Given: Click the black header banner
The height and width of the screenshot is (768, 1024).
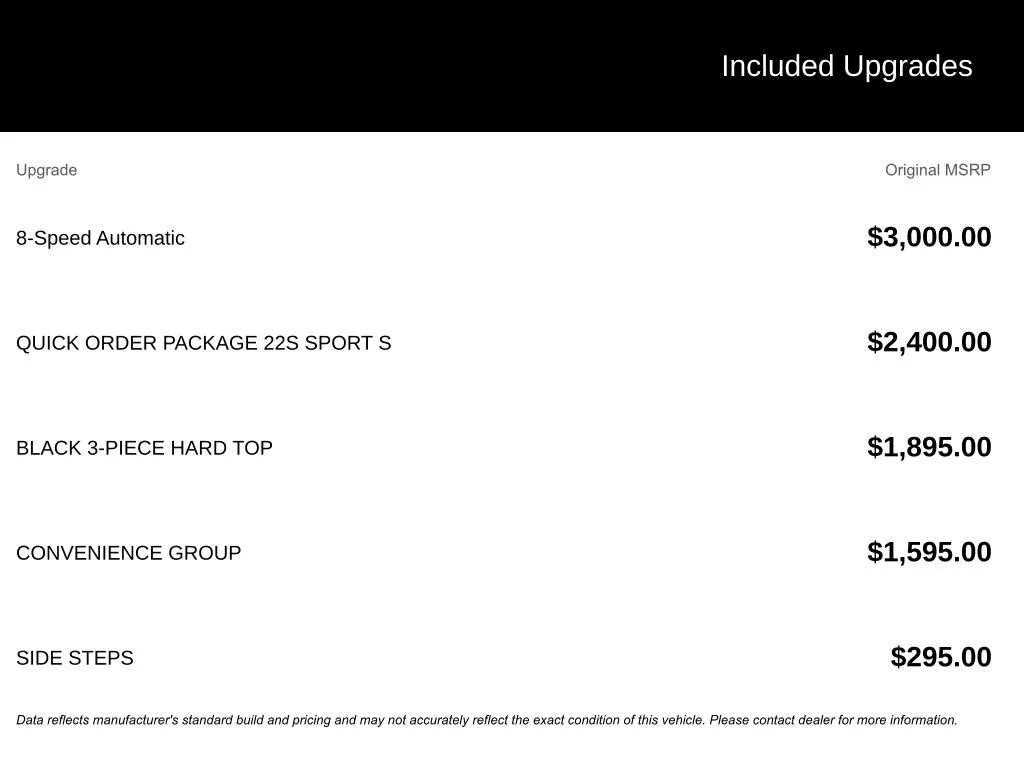Looking at the screenshot, I should coord(512,65).
